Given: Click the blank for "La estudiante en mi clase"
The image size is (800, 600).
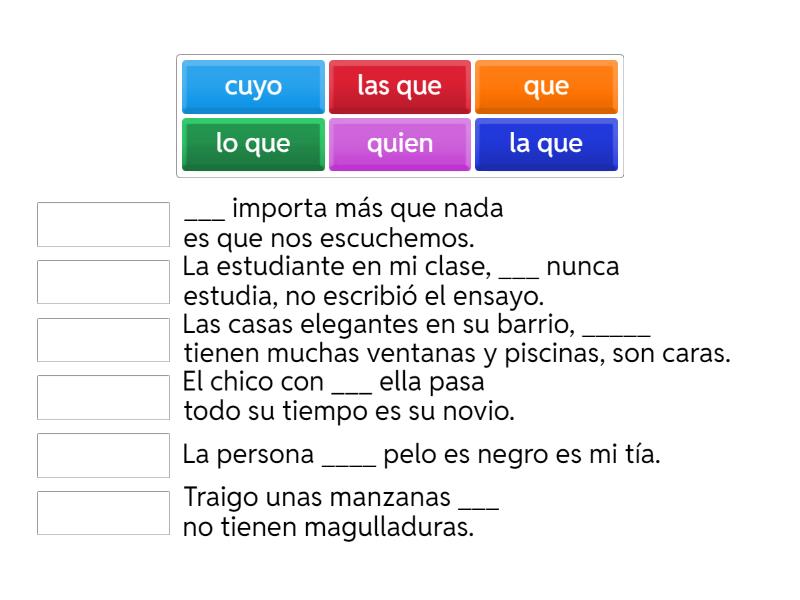Looking at the screenshot, I should 103,281.
